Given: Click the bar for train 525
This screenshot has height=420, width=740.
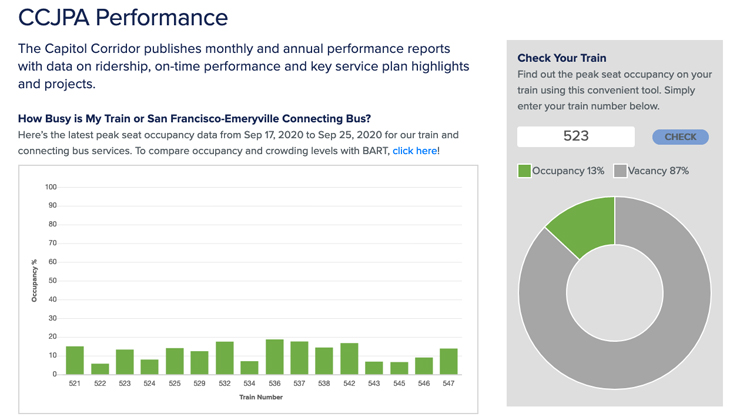Looking at the screenshot, I should [x=175, y=361].
